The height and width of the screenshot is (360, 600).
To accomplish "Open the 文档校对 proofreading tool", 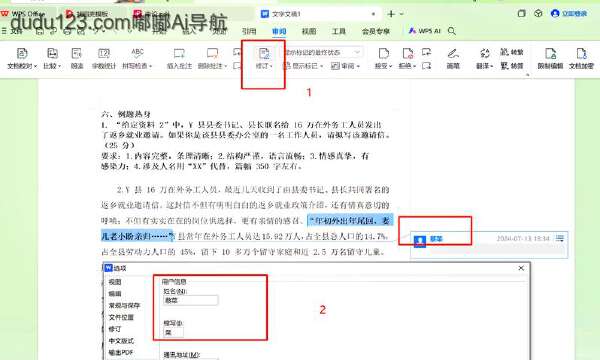I will pos(22,58).
